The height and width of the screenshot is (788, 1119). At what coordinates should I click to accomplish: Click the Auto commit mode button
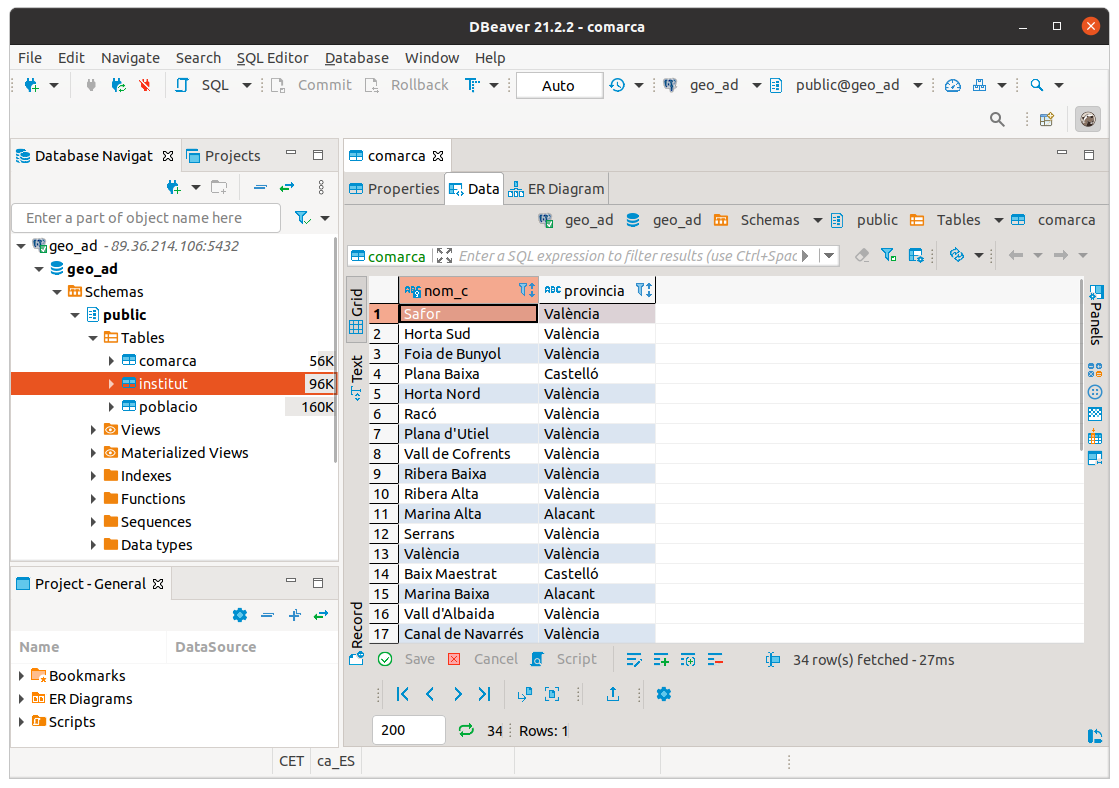(x=558, y=85)
